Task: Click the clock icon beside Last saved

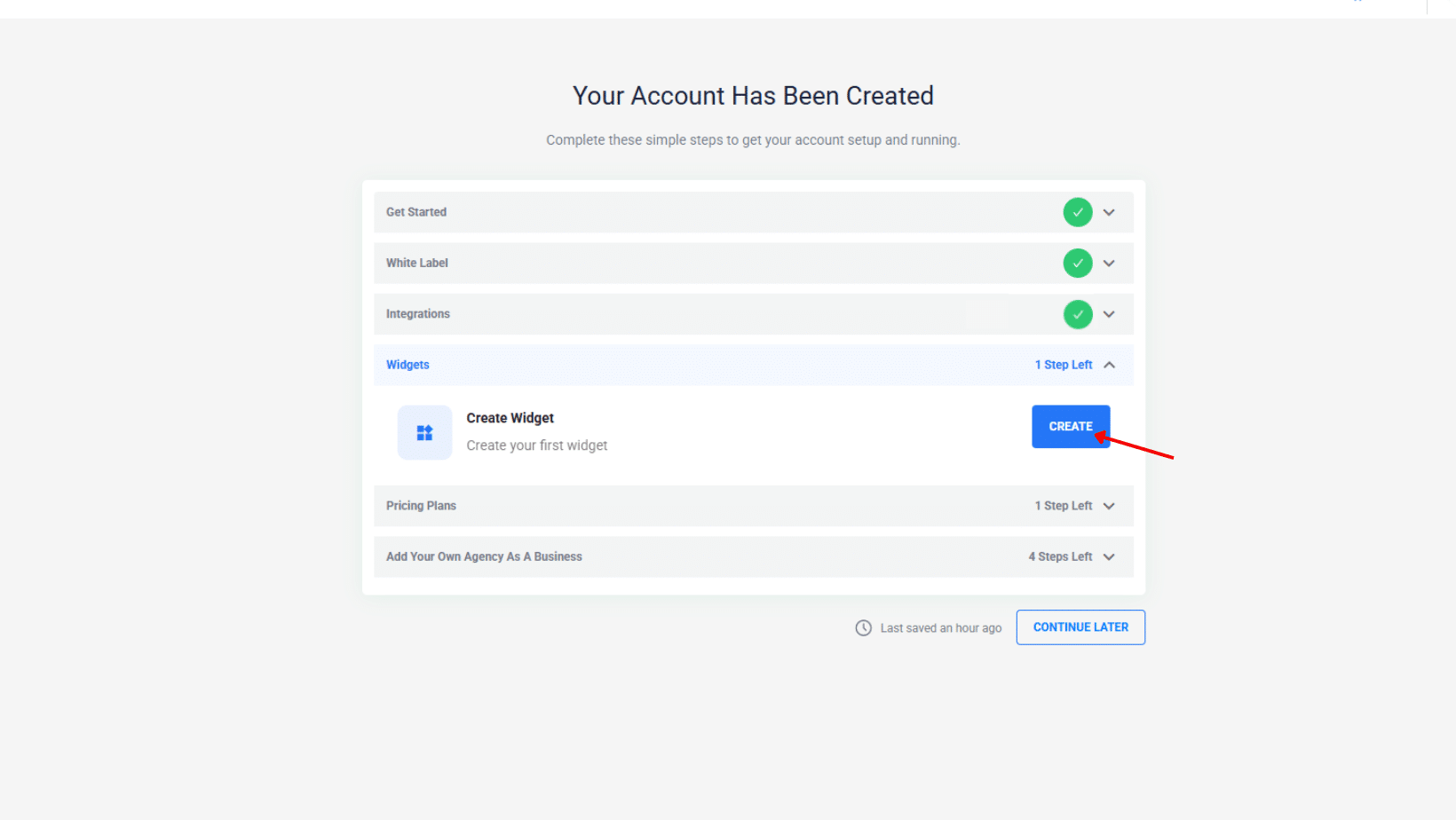Action: tap(863, 628)
